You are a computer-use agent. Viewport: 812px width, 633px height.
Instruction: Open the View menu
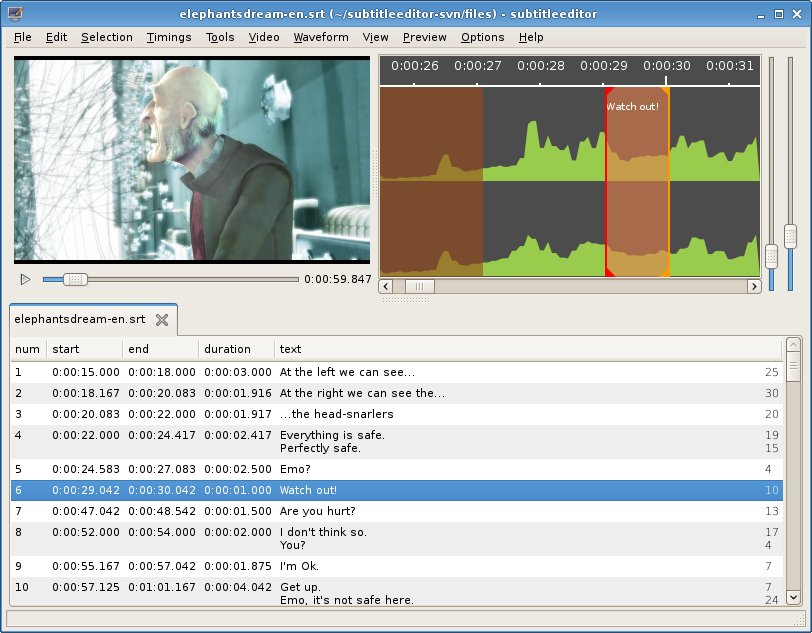click(375, 37)
